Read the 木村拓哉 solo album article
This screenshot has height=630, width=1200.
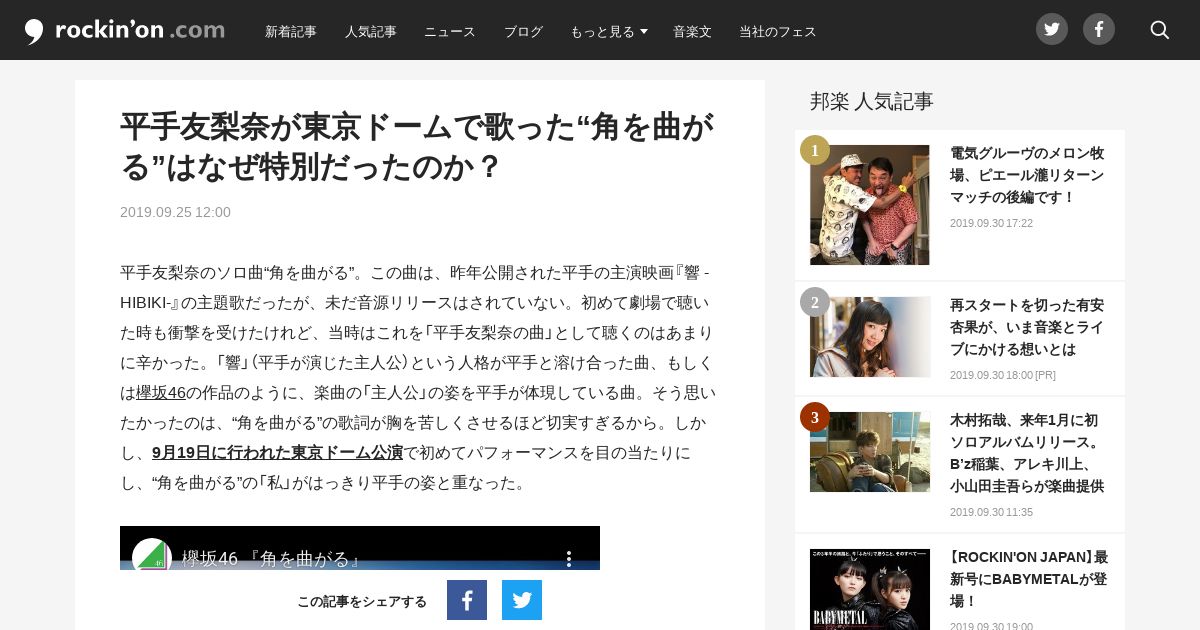1027,453
